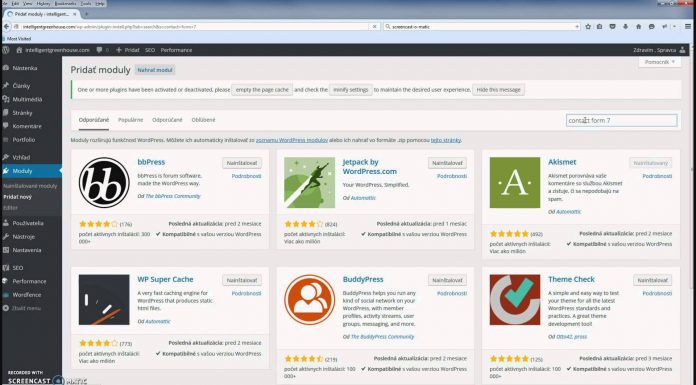Screen dimensions: 696x385
Task: Install bbPress with its Nainštalovať button
Action: click(x=242, y=163)
